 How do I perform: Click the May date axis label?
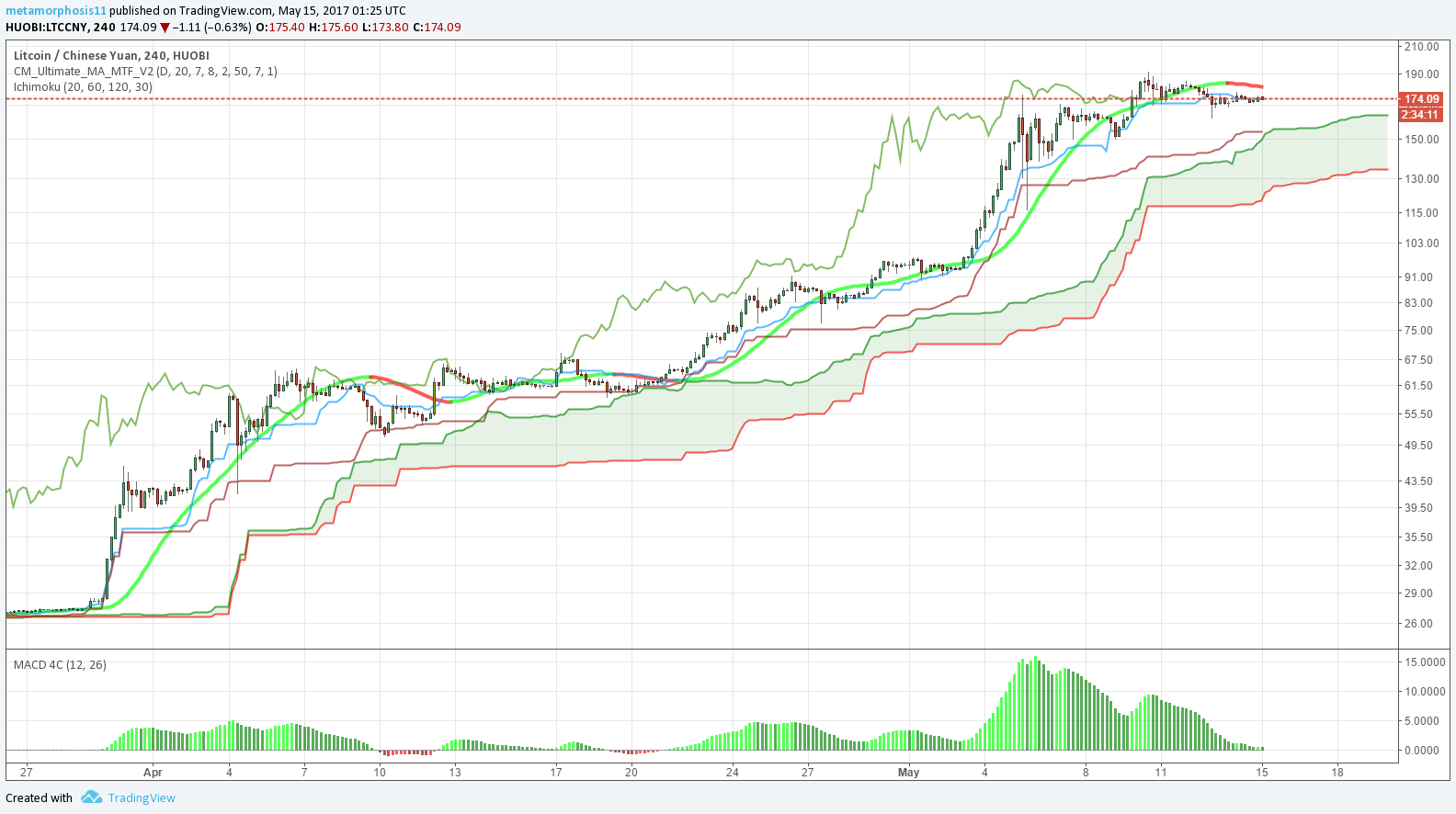click(908, 772)
